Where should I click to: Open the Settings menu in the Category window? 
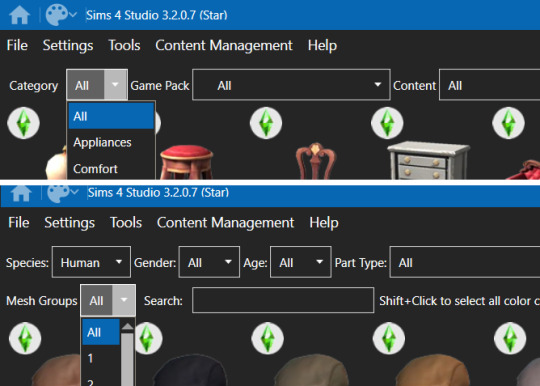coord(68,45)
